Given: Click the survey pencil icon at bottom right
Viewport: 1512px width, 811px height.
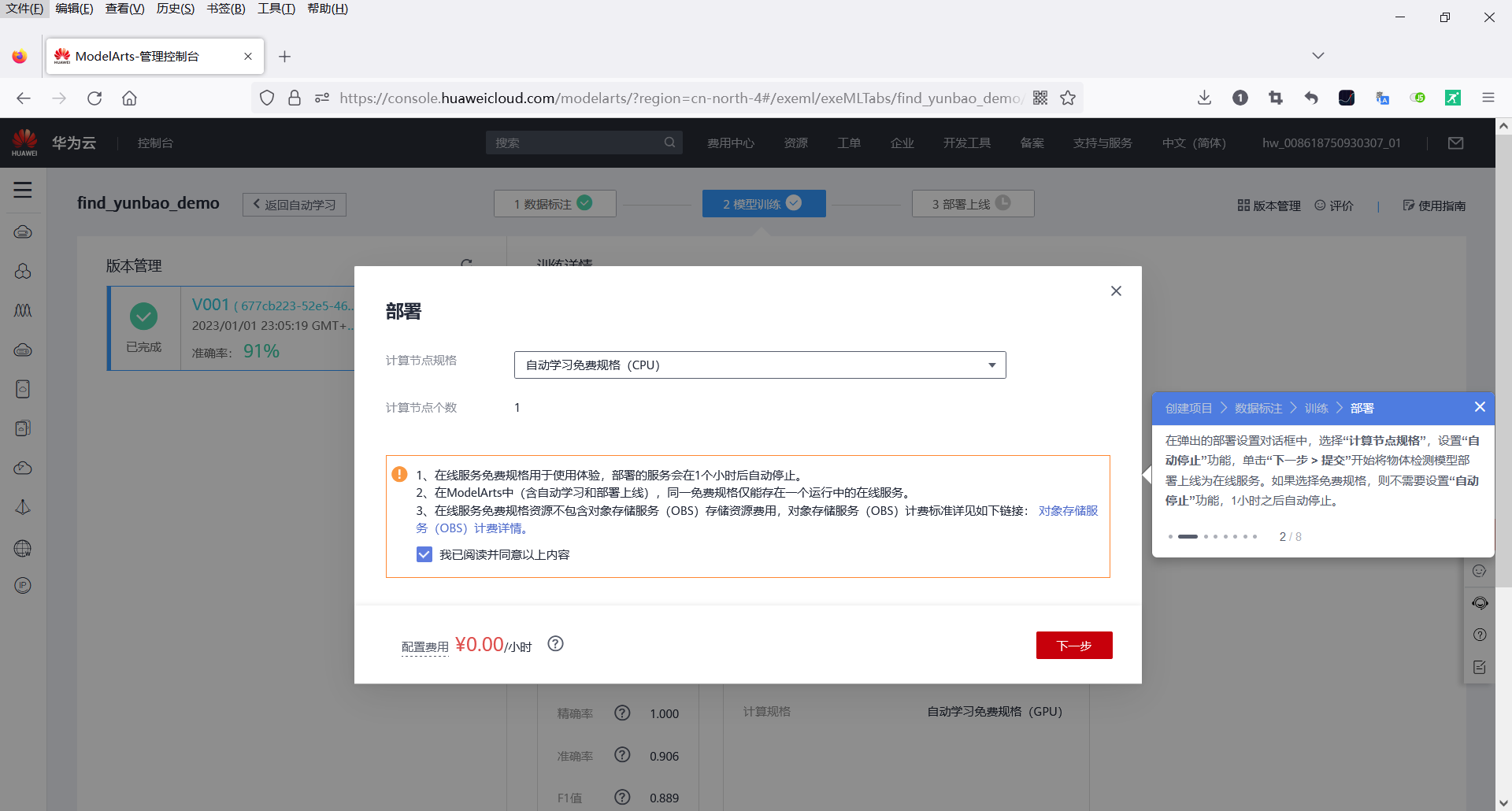Looking at the screenshot, I should pyautogui.click(x=1480, y=667).
